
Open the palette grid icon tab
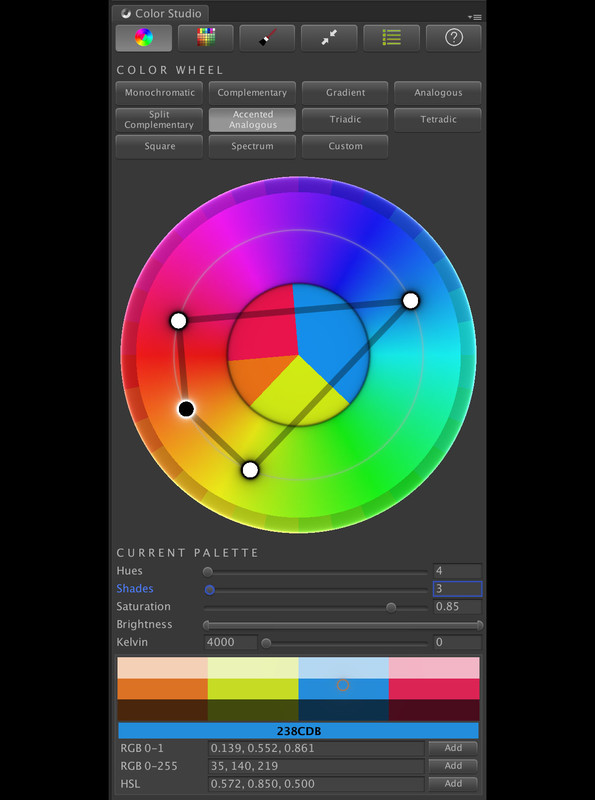tap(206, 38)
